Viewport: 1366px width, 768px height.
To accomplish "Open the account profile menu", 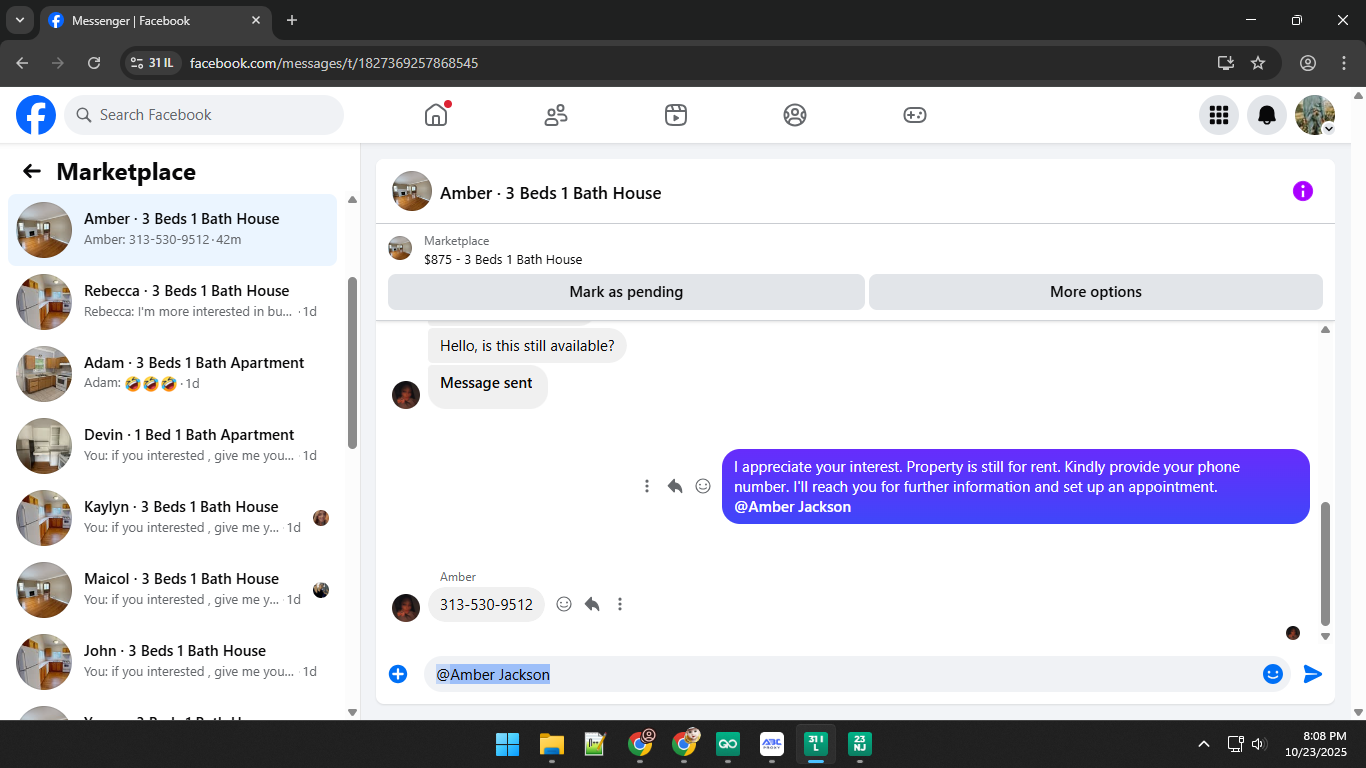I will (1315, 115).
